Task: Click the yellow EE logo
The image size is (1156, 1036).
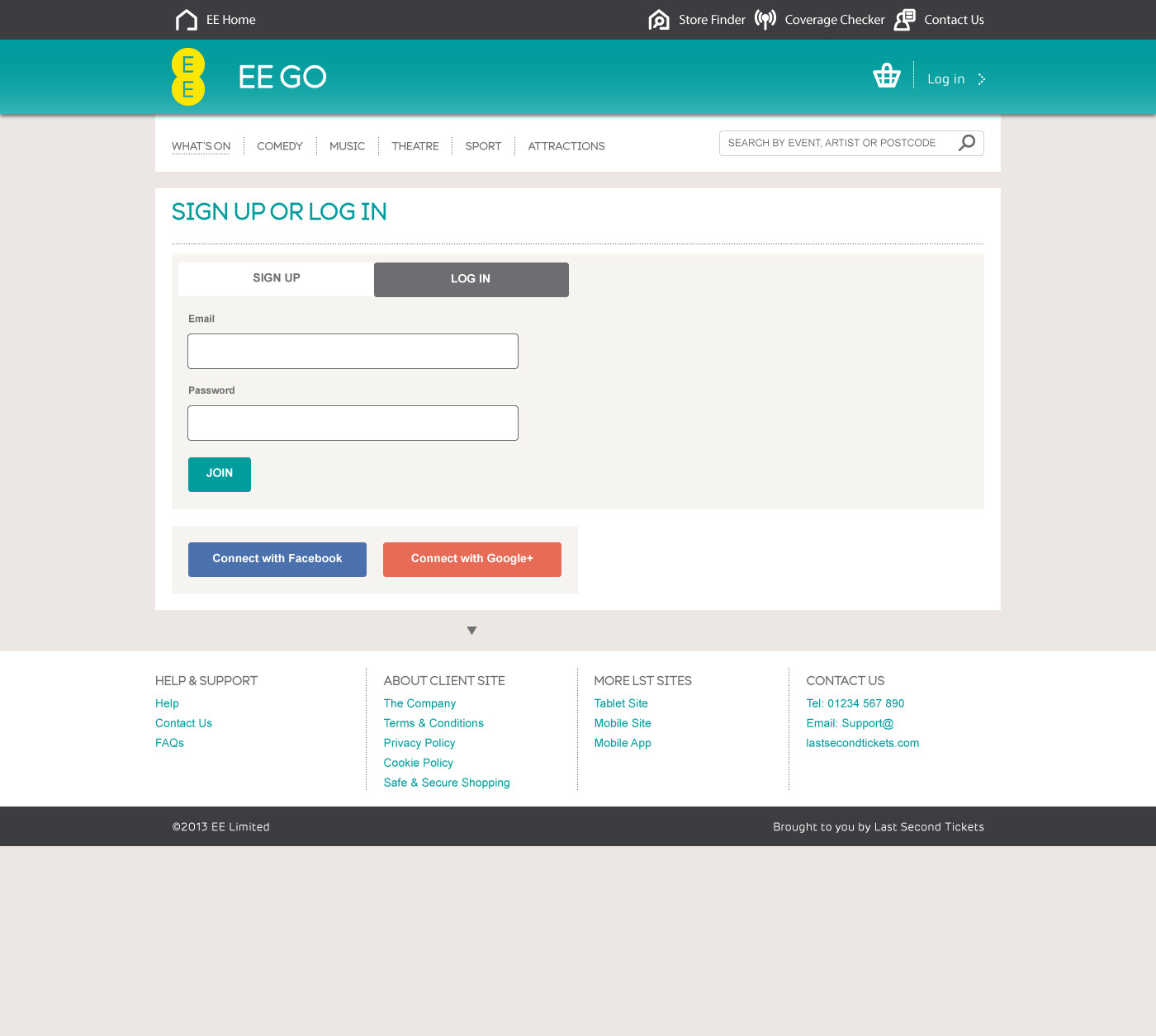Action: click(188, 77)
